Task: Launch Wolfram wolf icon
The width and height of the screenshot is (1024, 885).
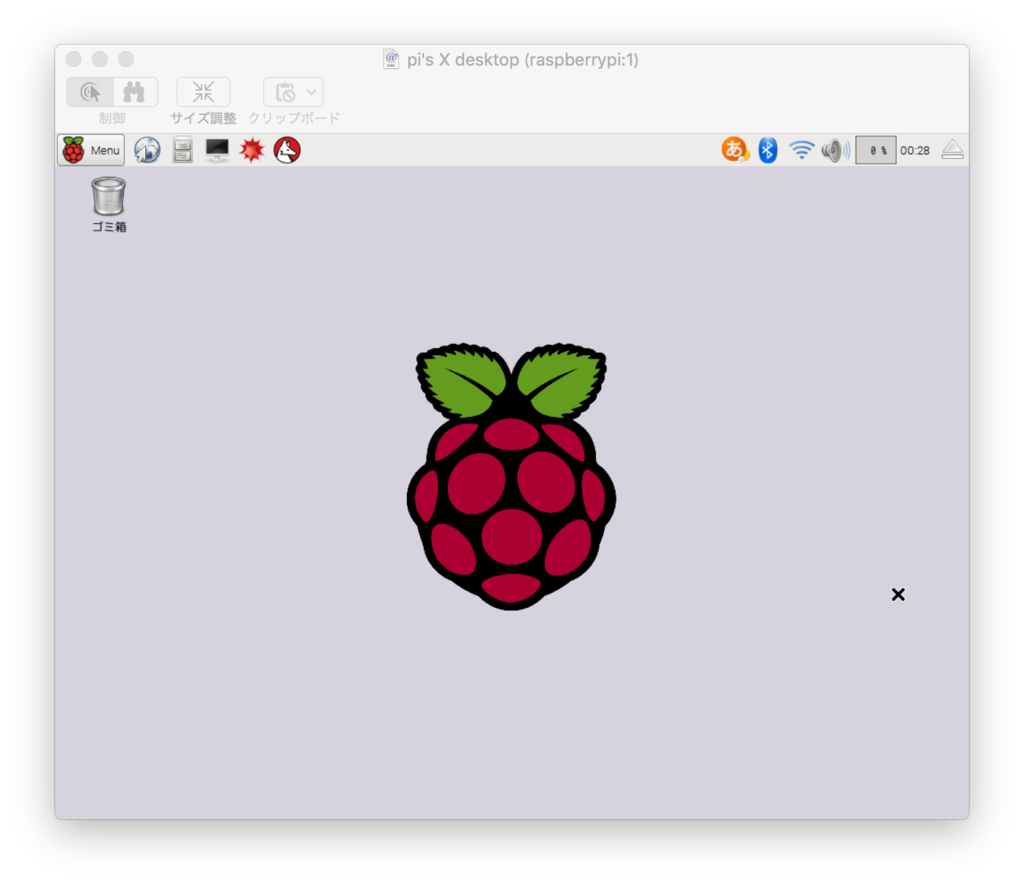Action: (287, 150)
